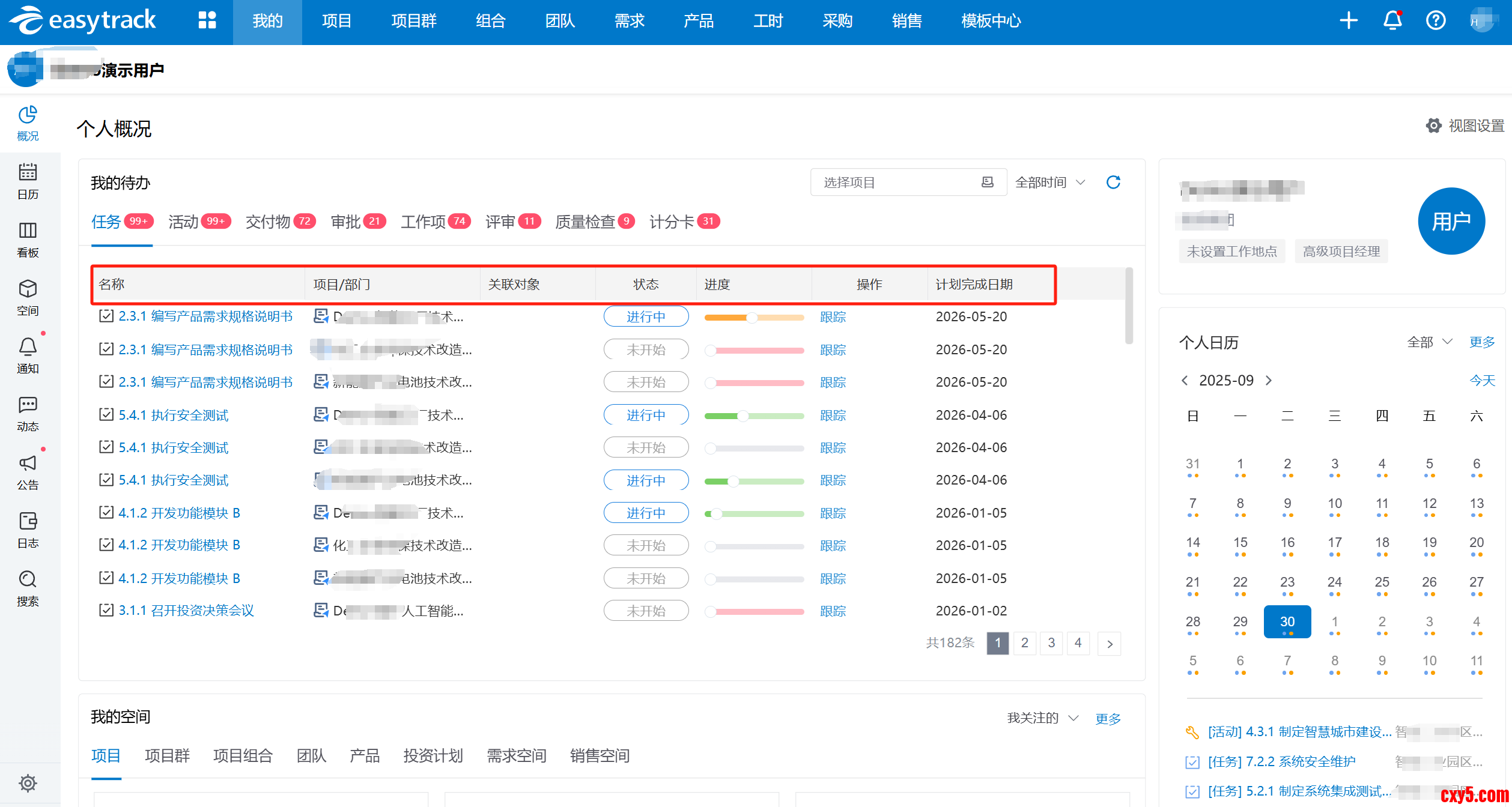
Task: Go to page 2 of task list
Action: click(x=1024, y=643)
